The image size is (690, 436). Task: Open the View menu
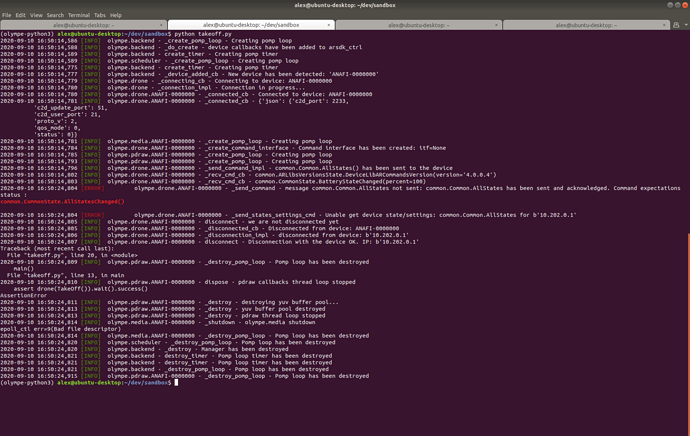coord(36,15)
